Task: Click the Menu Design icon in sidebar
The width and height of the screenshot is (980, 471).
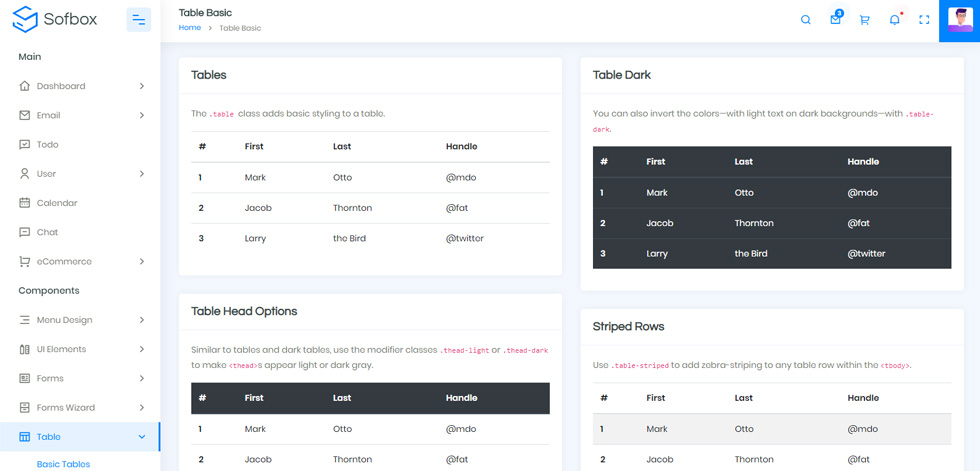Action: pos(24,320)
